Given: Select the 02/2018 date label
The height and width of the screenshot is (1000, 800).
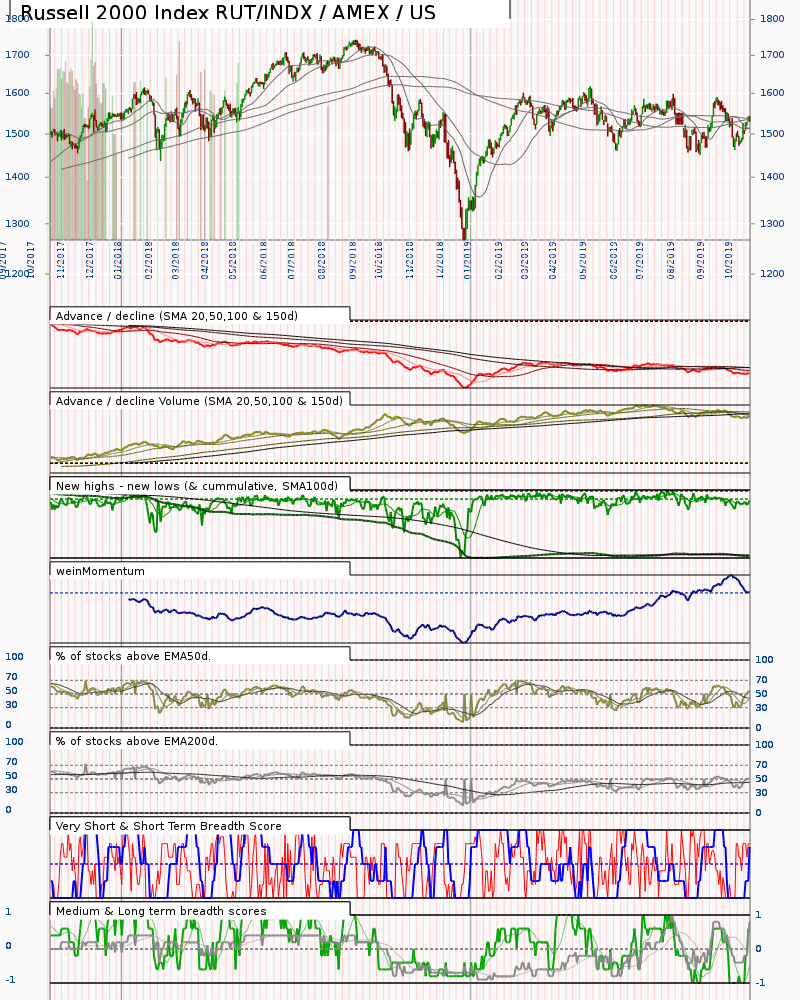Looking at the screenshot, I should click(148, 260).
